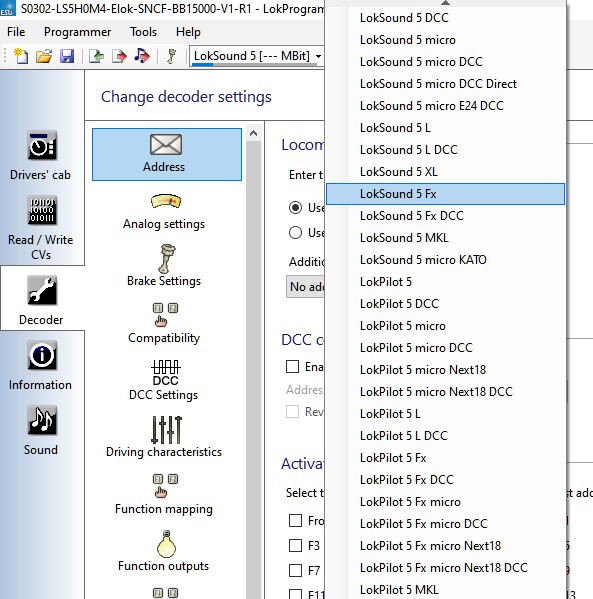Open Function mapping category
The image size is (593, 599).
pos(164,494)
